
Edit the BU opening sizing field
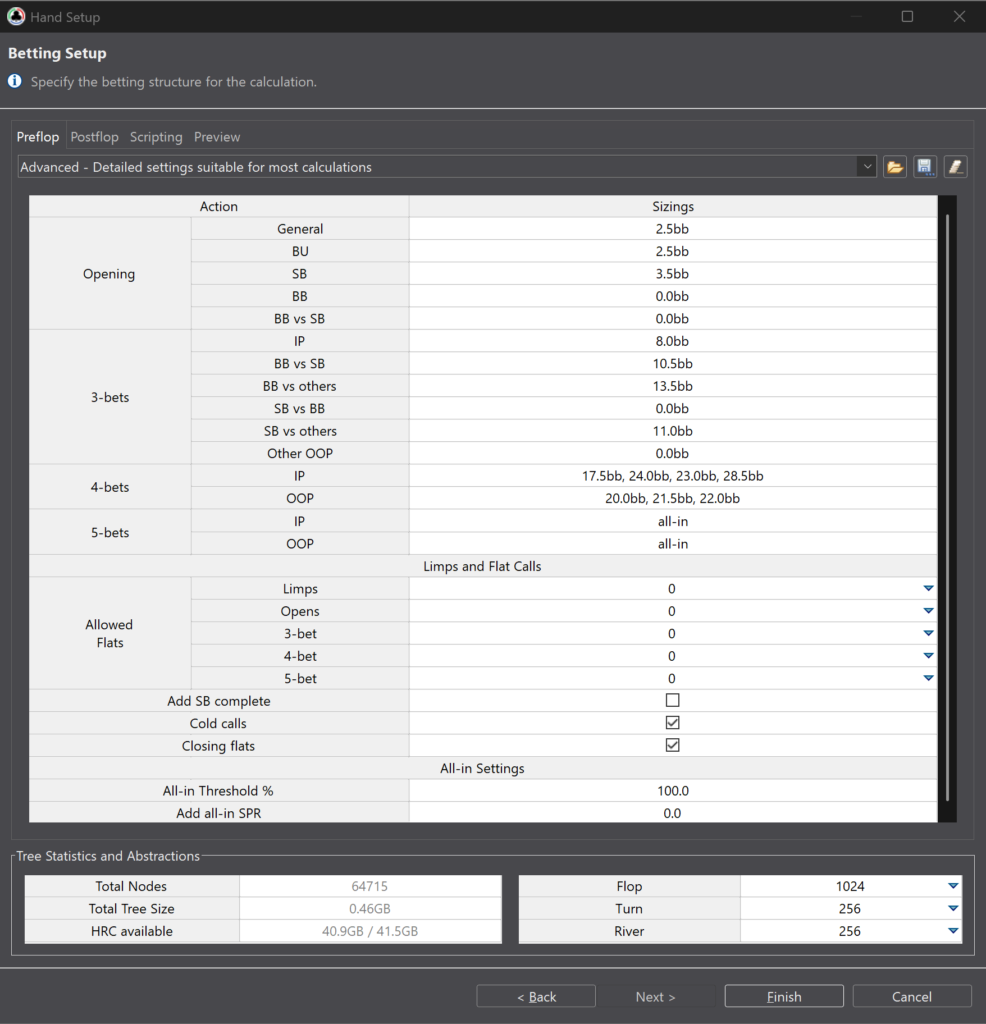(673, 251)
